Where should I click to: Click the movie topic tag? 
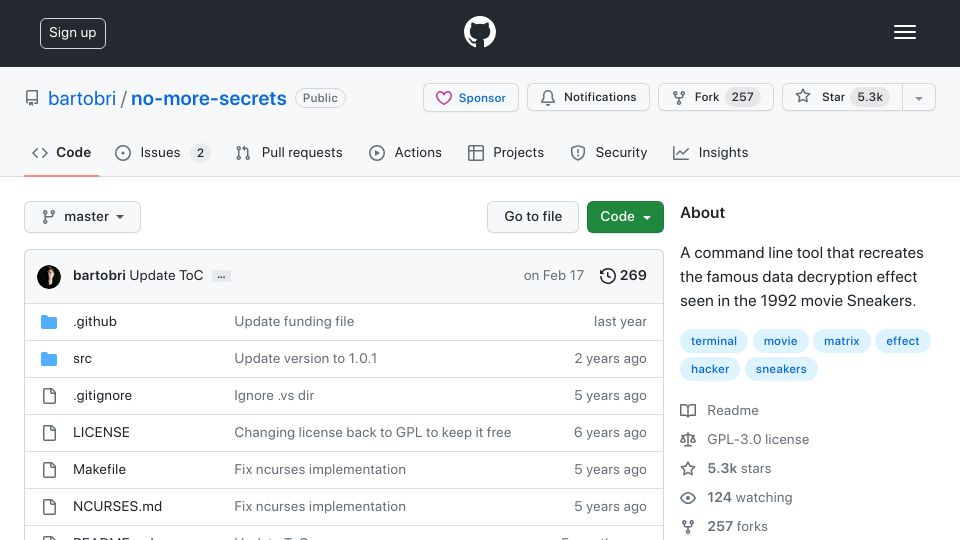coord(781,341)
